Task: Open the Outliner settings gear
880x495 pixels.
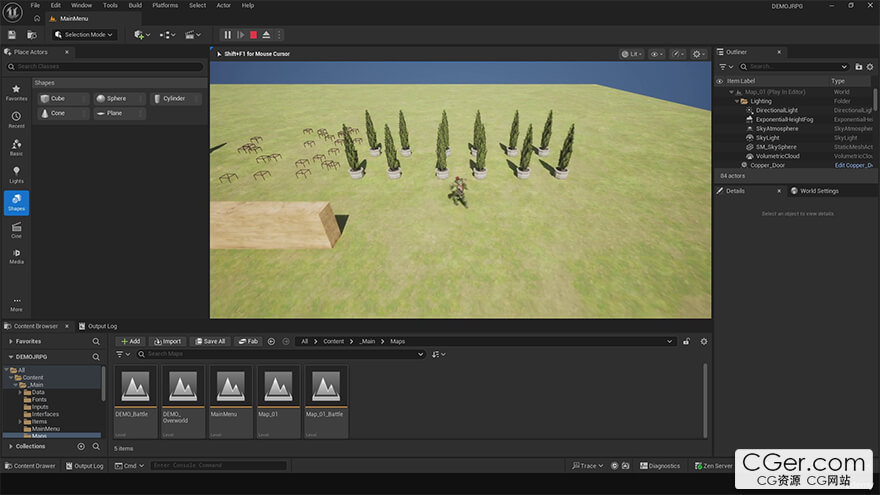Action: (870, 66)
